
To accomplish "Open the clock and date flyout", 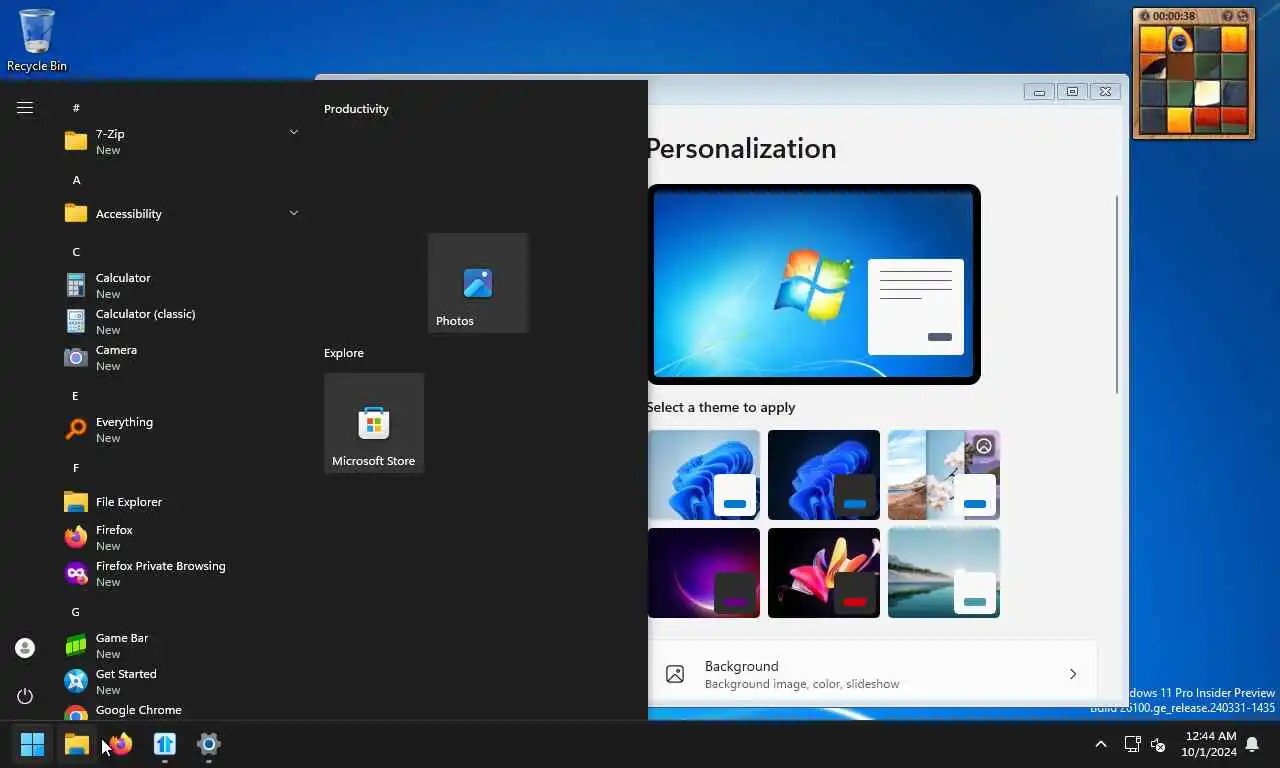I will click(x=1208, y=744).
